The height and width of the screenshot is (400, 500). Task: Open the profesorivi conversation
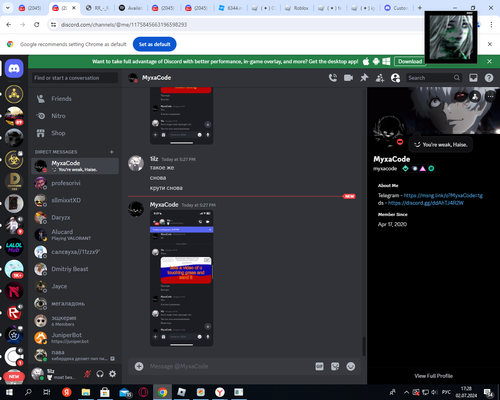point(75,183)
